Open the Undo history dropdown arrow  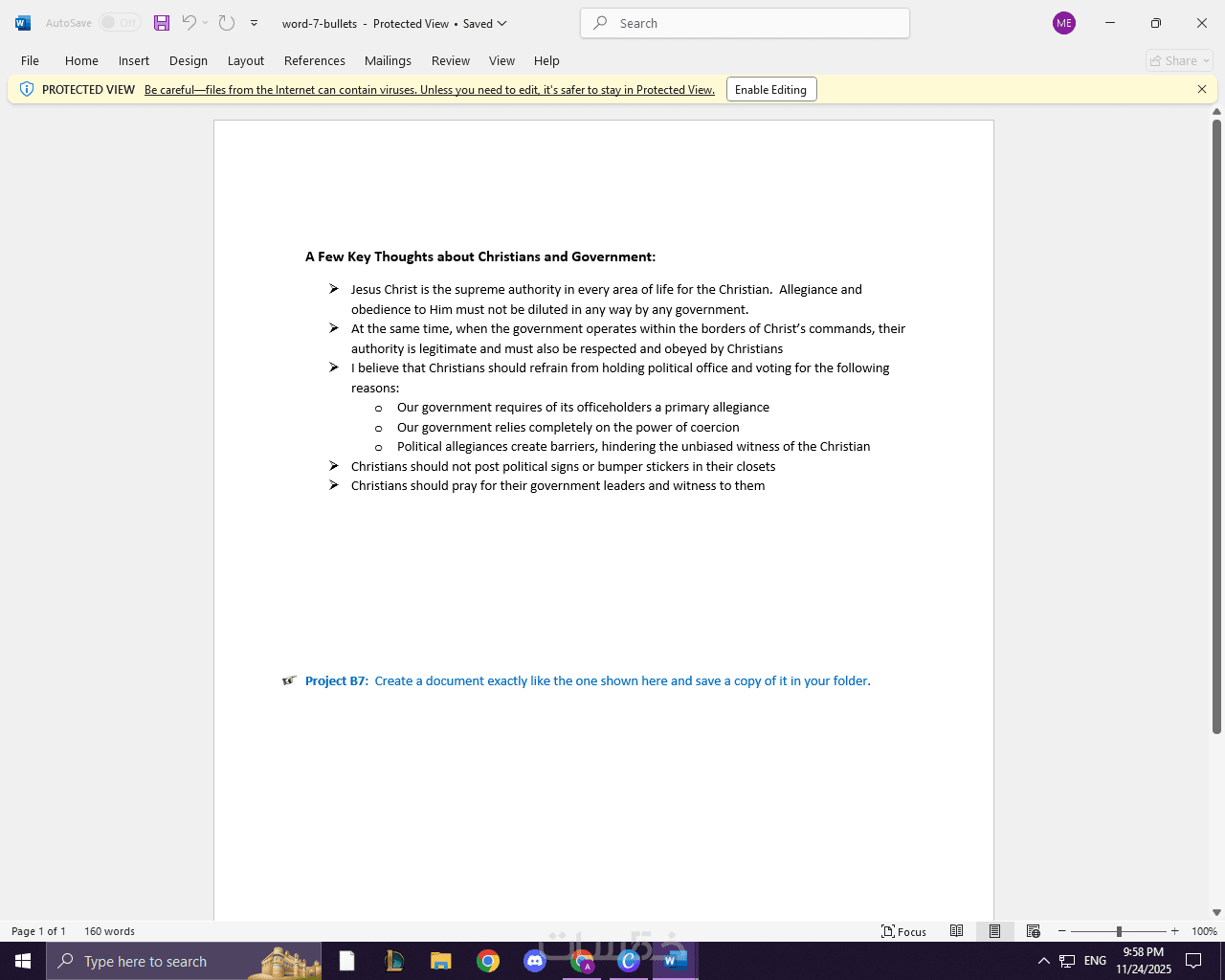[205, 23]
